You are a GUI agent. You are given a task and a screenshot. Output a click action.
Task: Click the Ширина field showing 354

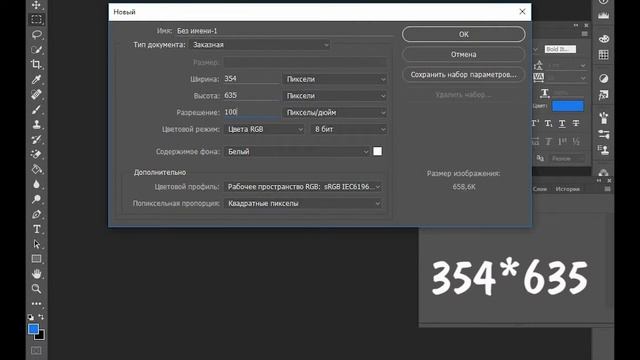(251, 79)
